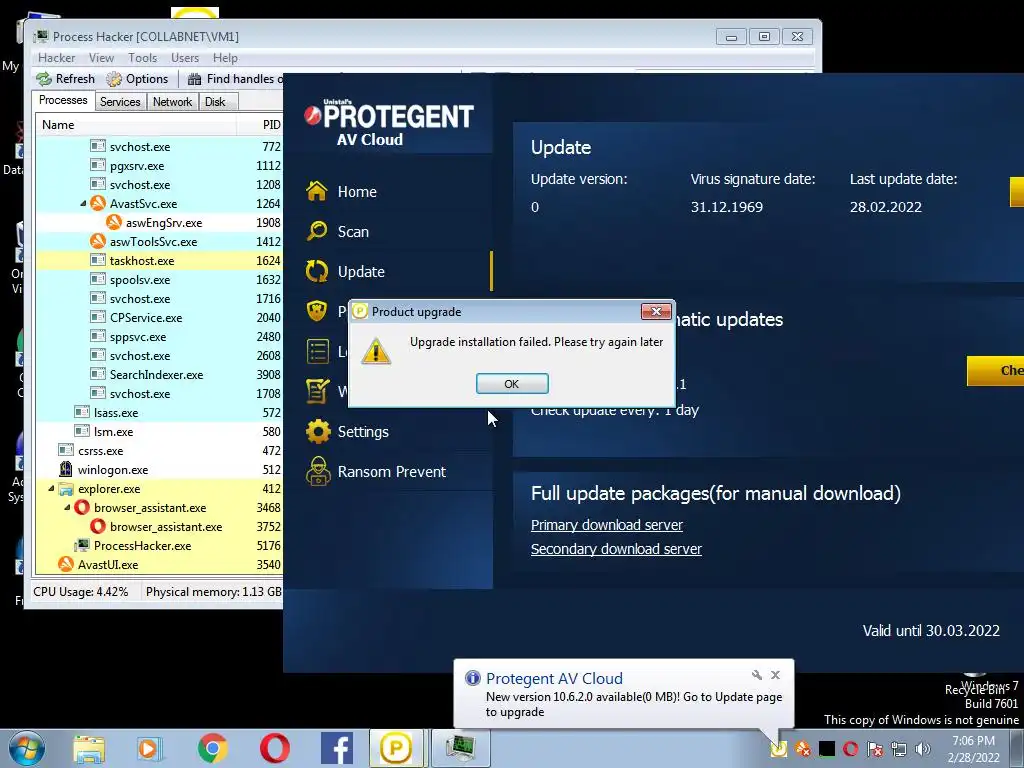Viewport: 1024px width, 768px height.
Task: Select aswToolsSvc.exe process row
Action: pos(159,242)
